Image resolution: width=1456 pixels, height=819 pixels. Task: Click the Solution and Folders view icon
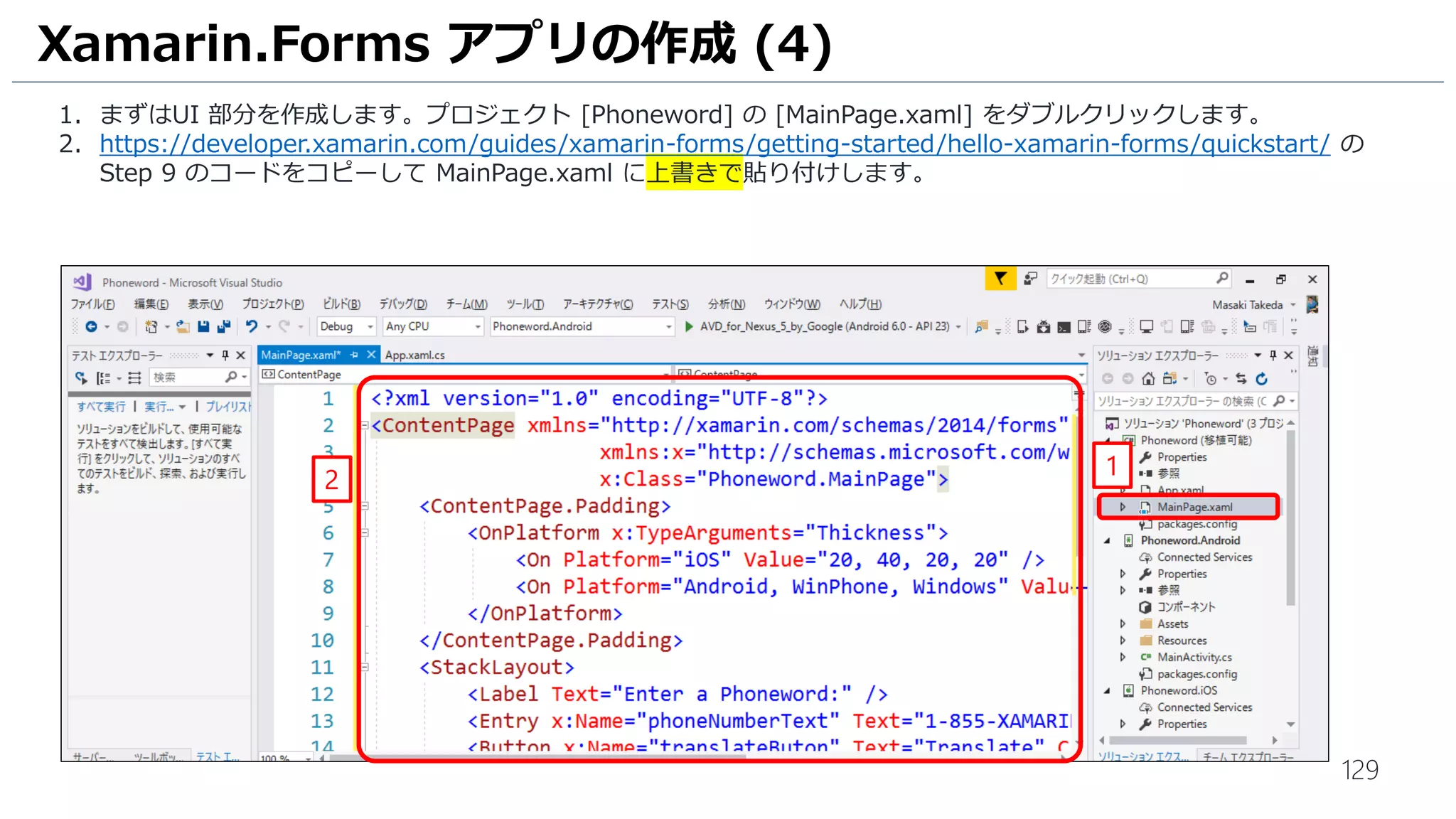click(1169, 378)
